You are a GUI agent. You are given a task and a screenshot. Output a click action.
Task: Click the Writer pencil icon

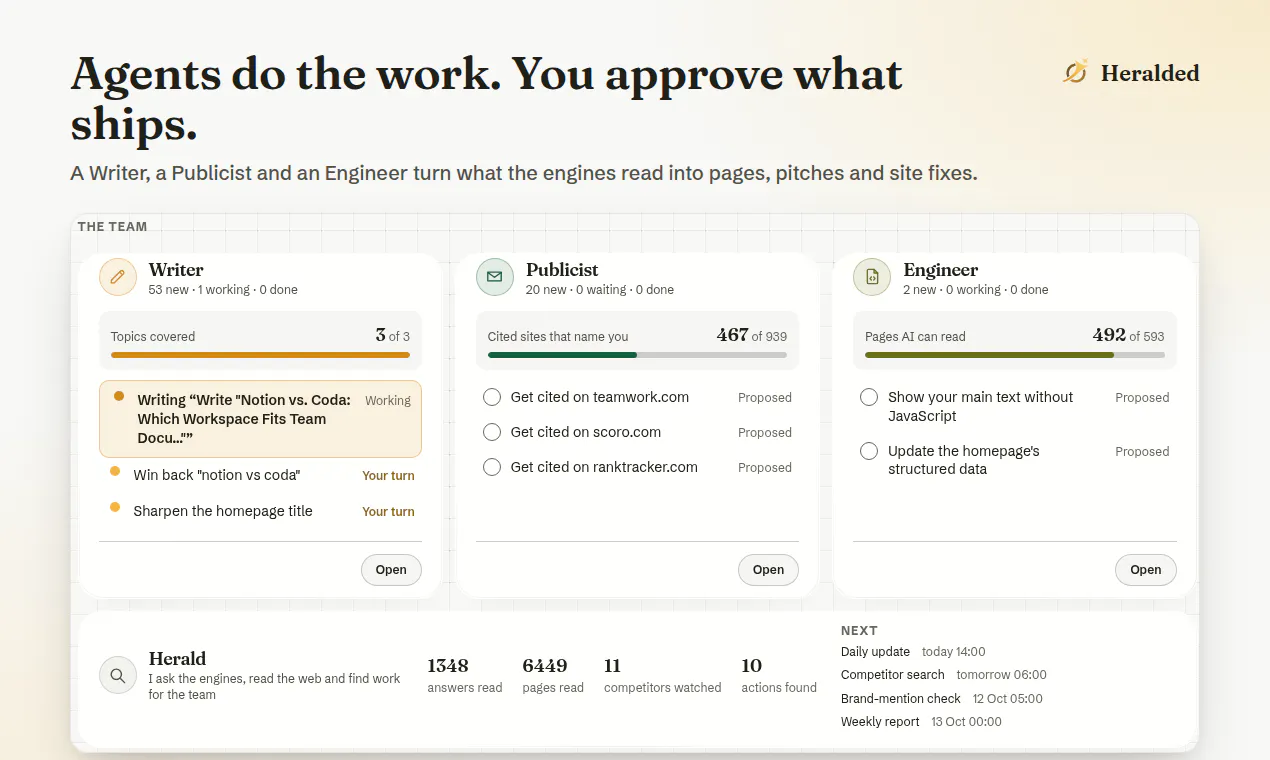118,277
